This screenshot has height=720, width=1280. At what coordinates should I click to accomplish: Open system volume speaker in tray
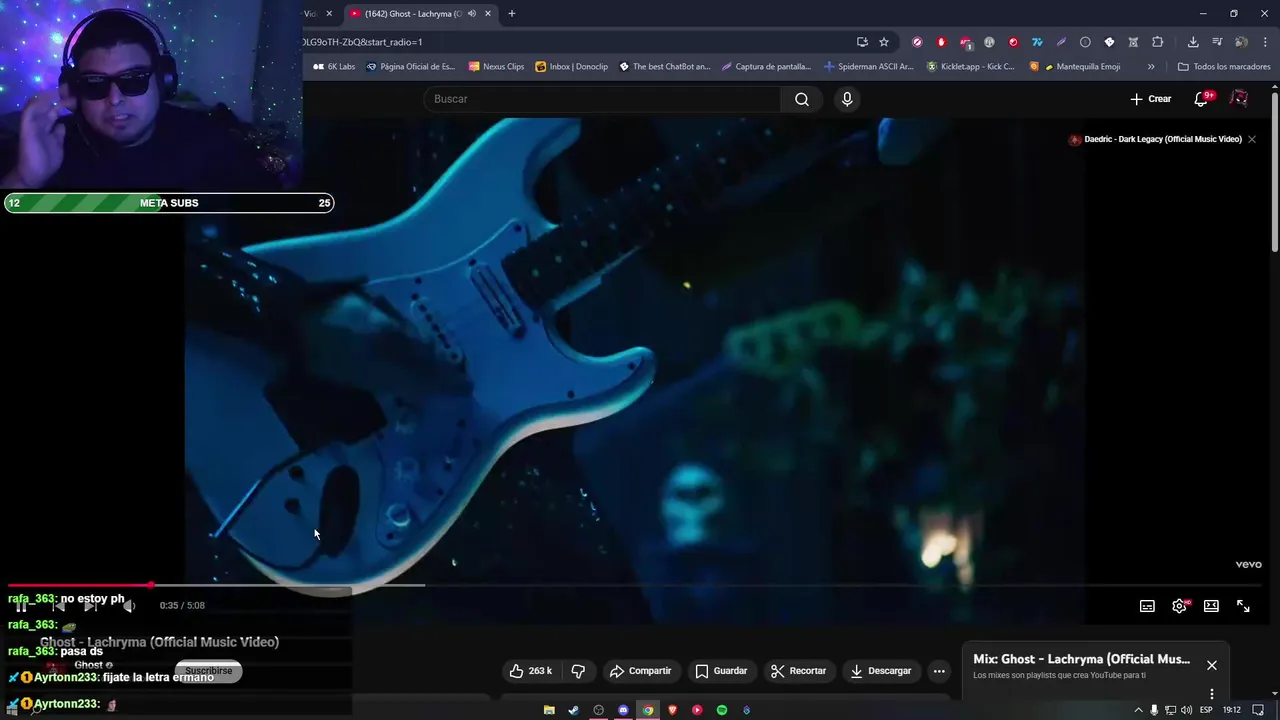coord(1186,710)
